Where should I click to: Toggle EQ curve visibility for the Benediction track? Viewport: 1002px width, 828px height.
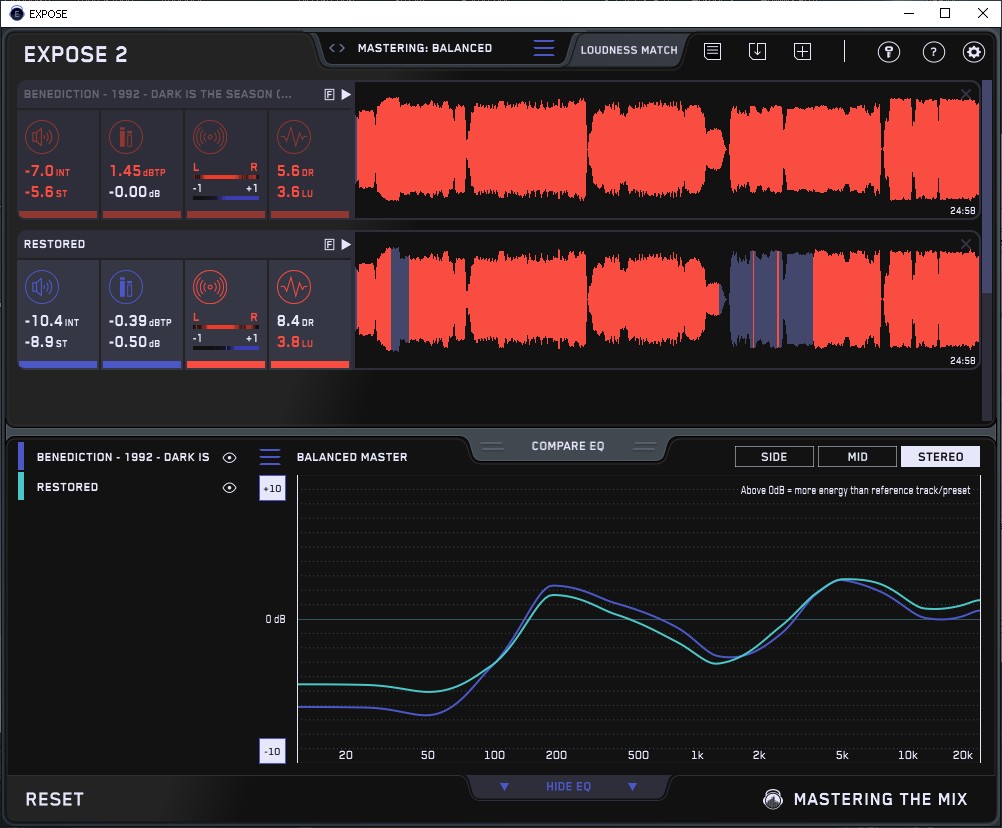(x=230, y=457)
